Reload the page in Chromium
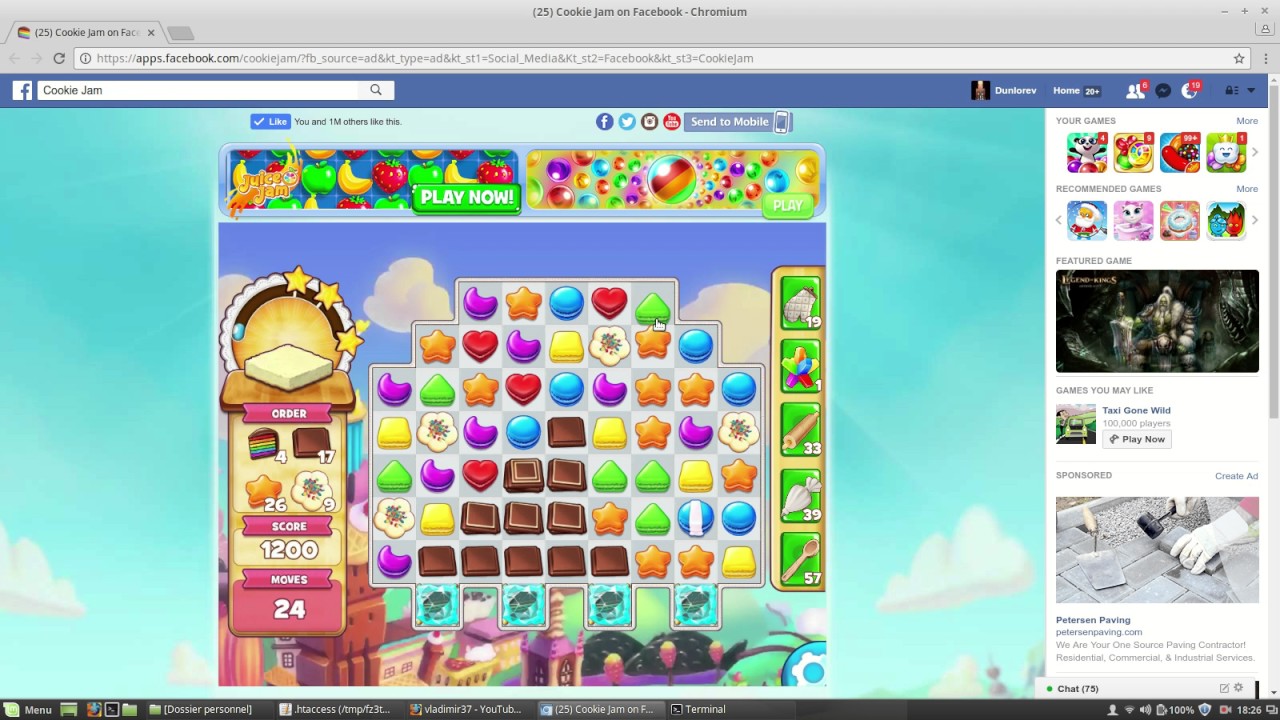This screenshot has width=1280, height=720. pos(59,58)
